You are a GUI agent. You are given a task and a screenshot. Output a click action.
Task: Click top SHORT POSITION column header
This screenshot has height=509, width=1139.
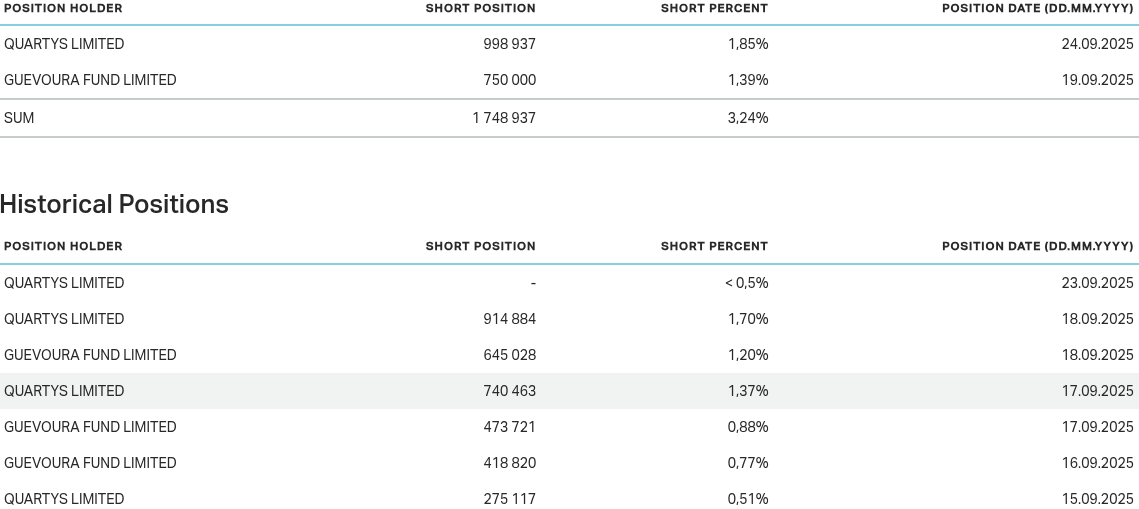480,8
